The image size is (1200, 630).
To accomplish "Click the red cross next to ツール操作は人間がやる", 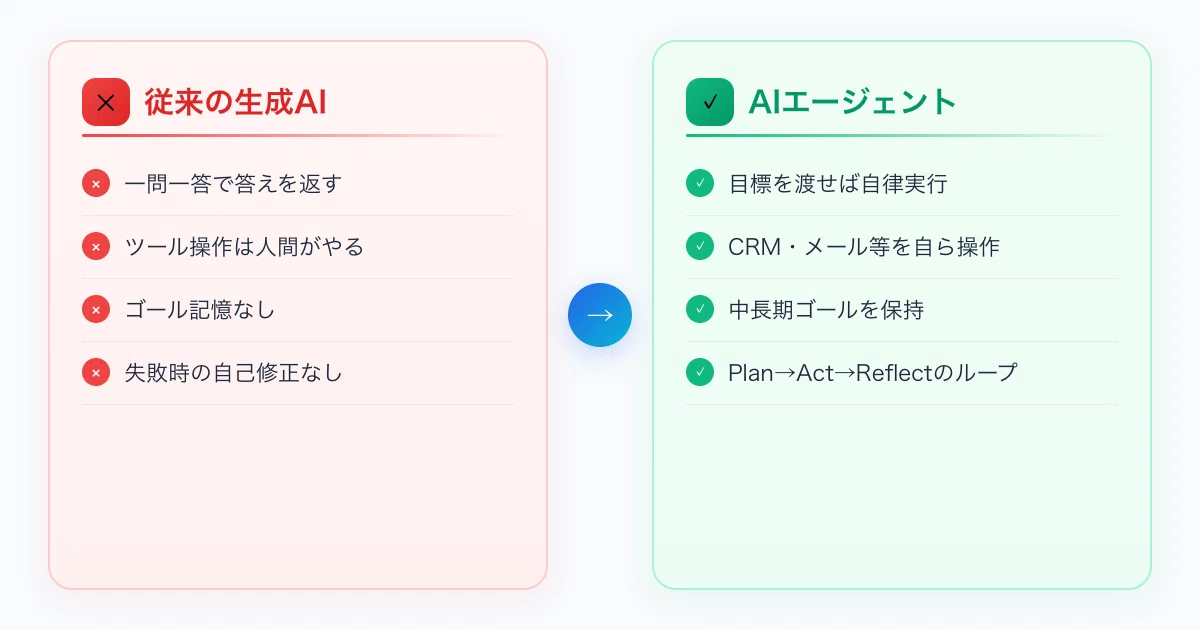I will 96,247.
